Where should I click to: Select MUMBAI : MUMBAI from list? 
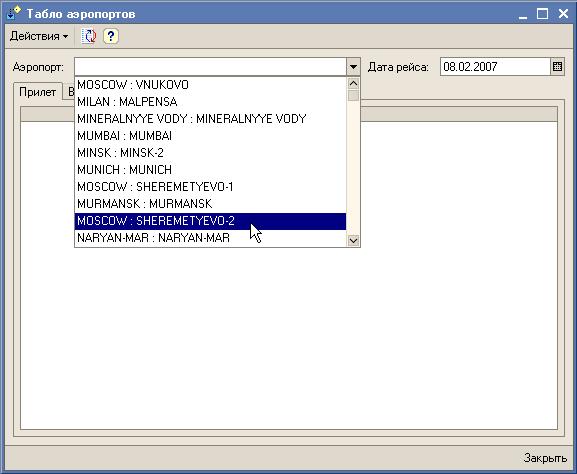point(210,136)
